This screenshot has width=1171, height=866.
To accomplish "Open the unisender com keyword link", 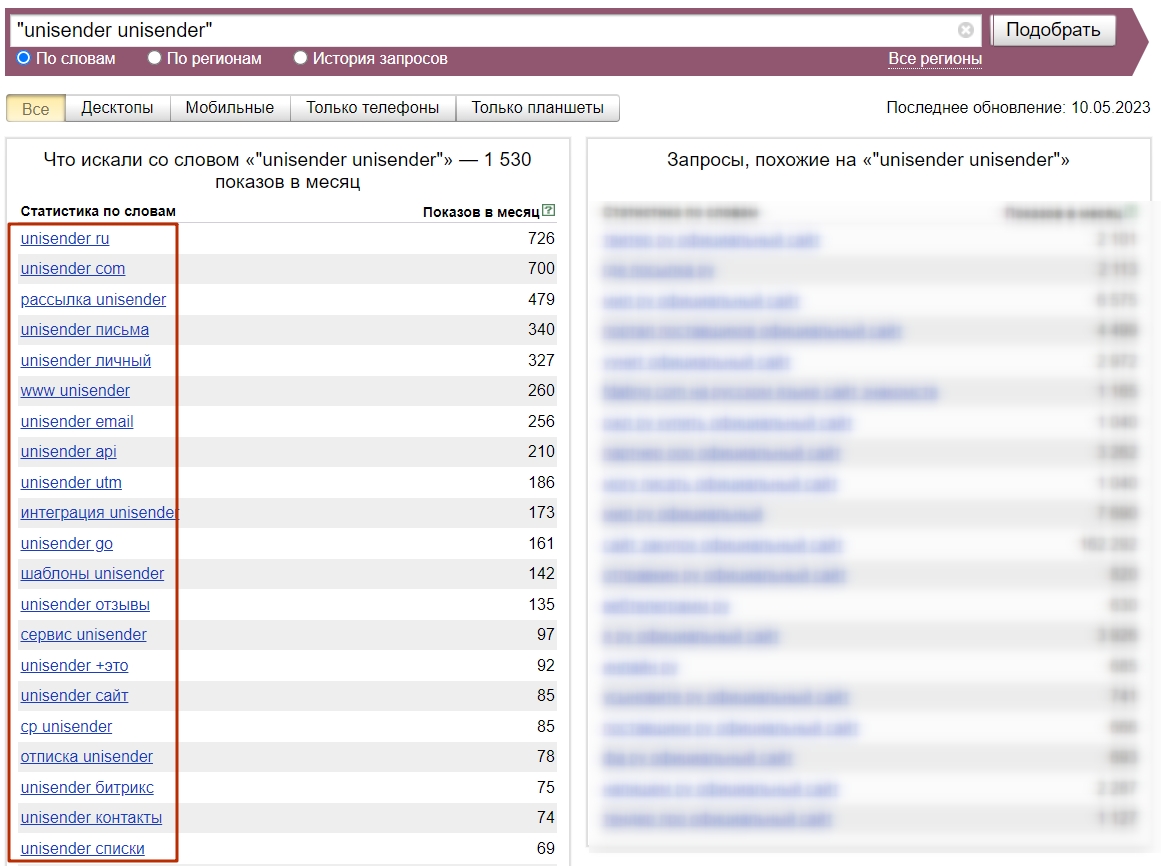I will pos(73,269).
